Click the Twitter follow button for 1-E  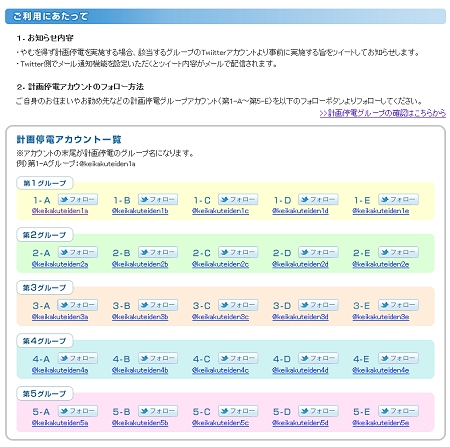(x=398, y=199)
